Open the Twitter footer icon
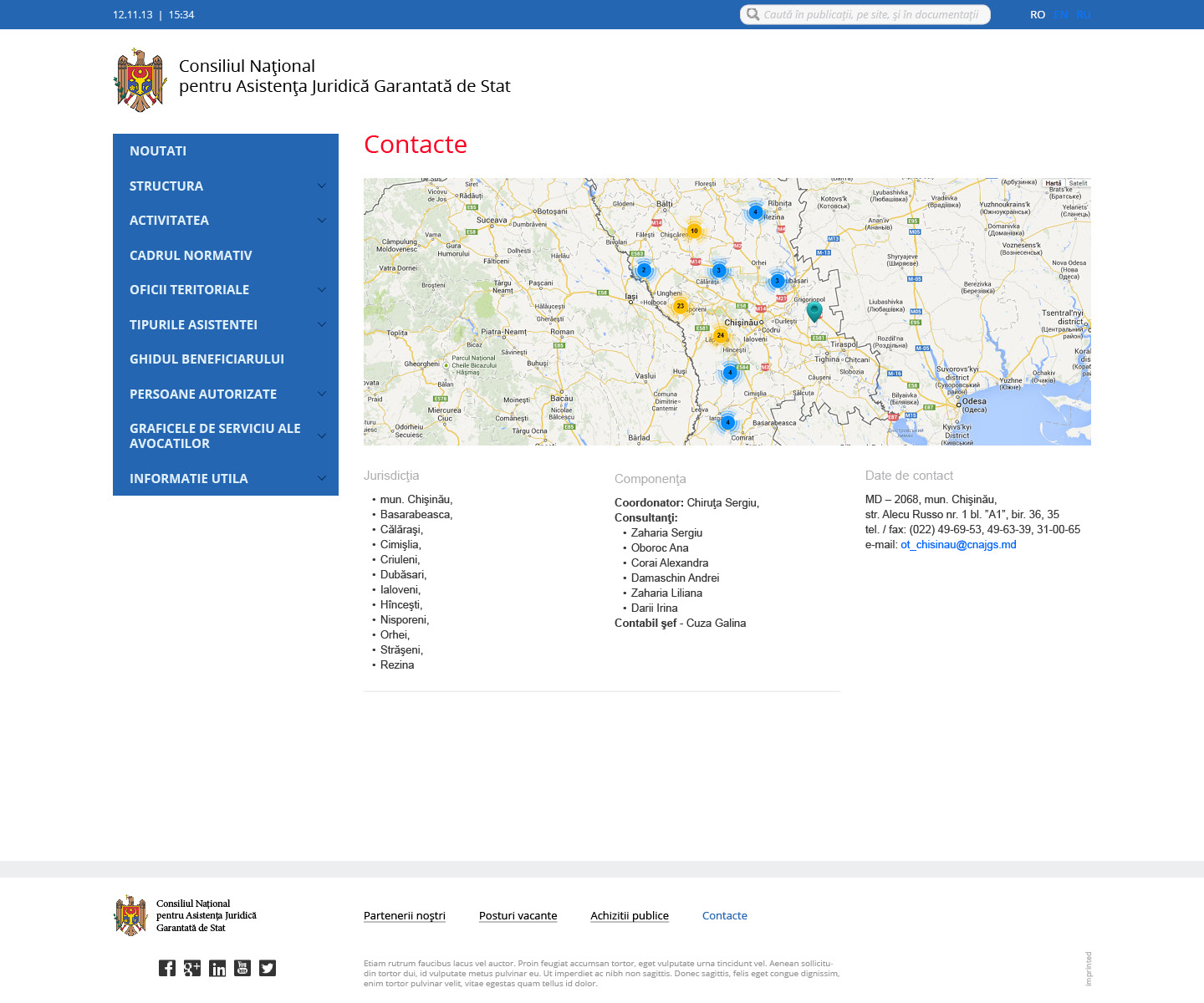Viewport: 1204px width, 1003px height. coord(268,968)
